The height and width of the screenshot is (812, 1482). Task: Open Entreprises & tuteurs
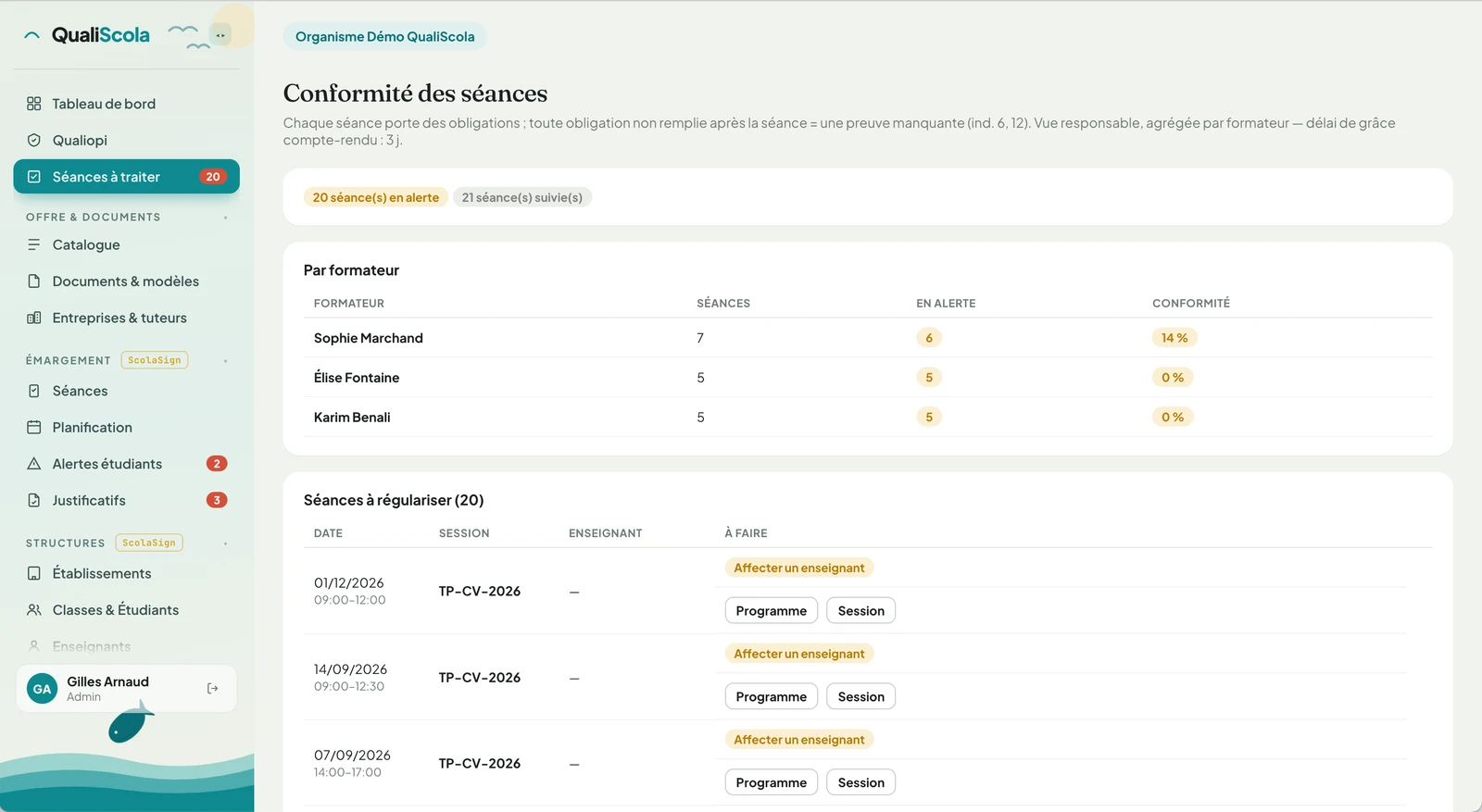point(126,318)
